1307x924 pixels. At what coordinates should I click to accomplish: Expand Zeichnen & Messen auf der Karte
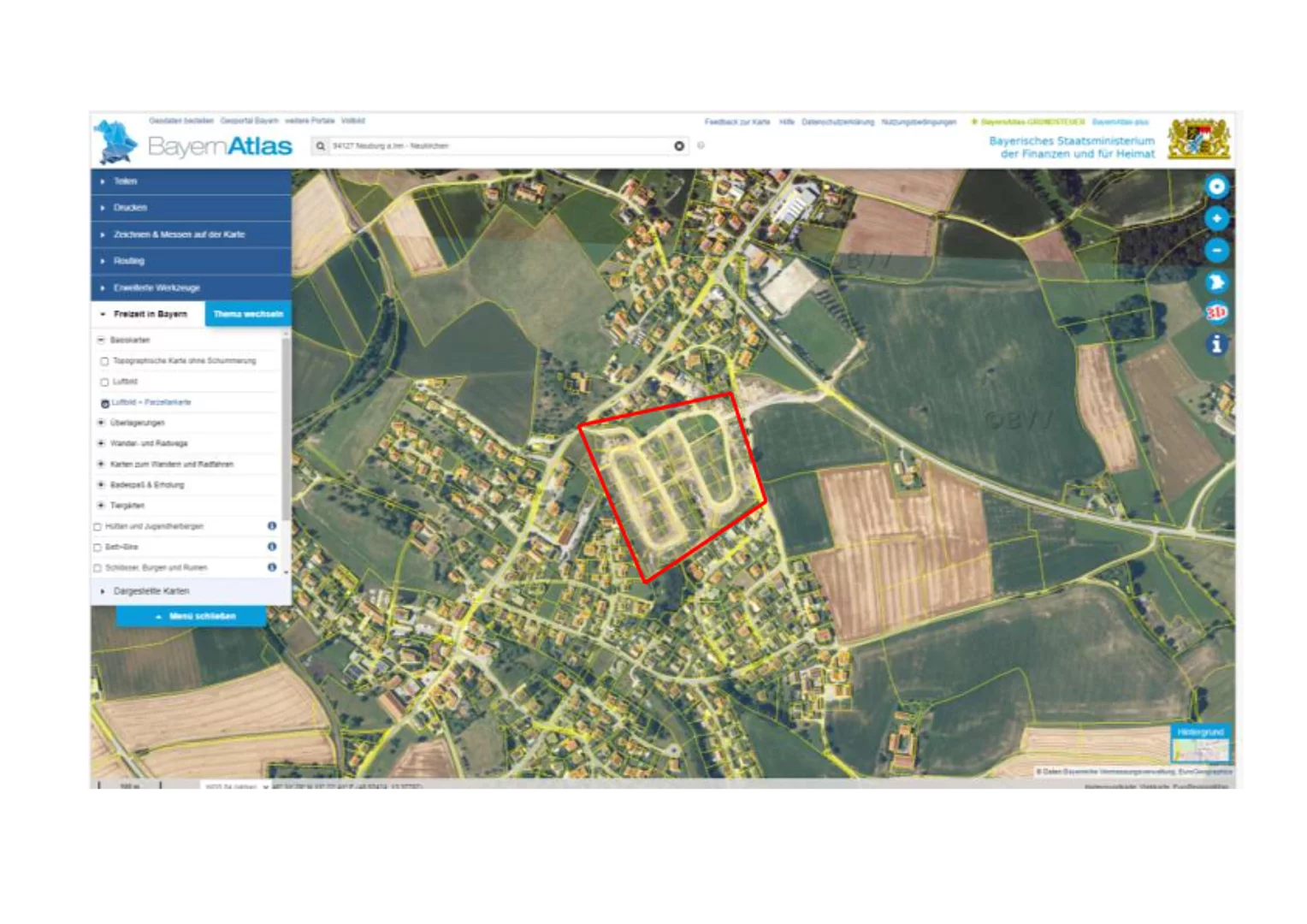pos(179,234)
